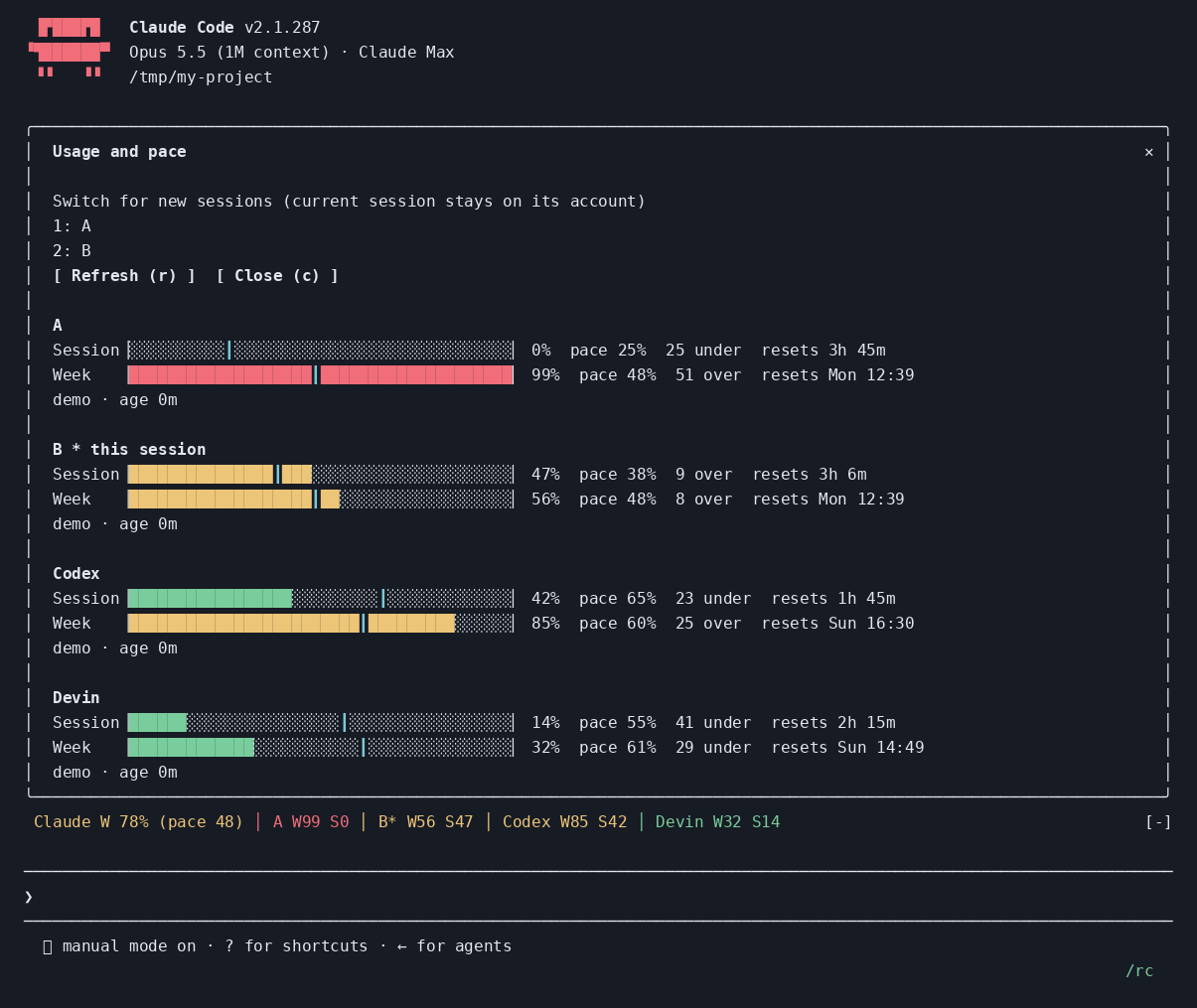Click 'B * this session' heading
This screenshot has height=1008, width=1197.
click(129, 450)
